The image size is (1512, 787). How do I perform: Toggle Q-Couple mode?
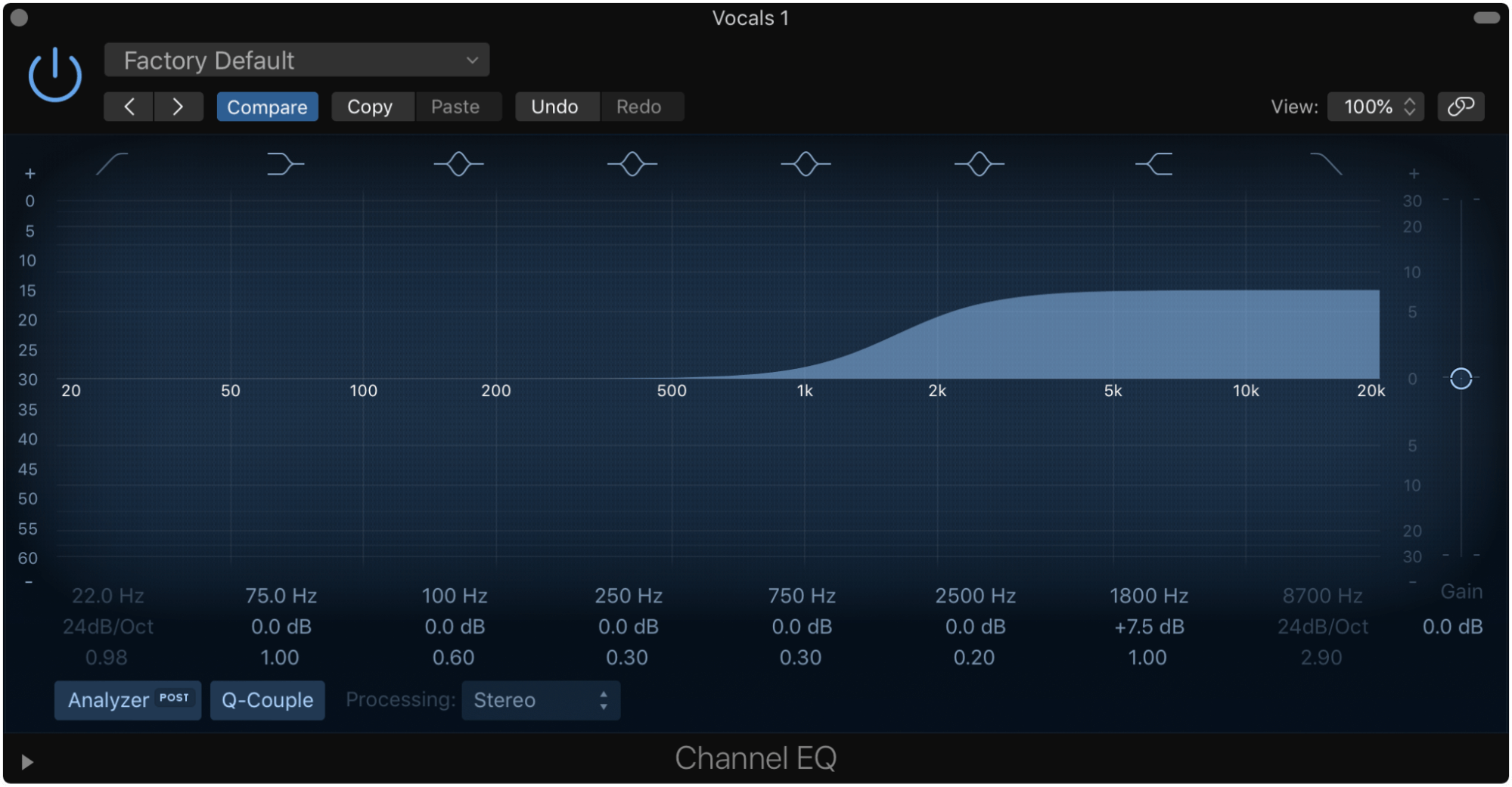267,699
